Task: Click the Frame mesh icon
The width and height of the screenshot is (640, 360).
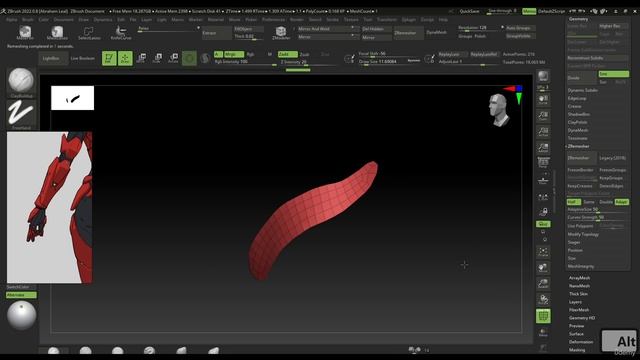Action: (x=543, y=252)
